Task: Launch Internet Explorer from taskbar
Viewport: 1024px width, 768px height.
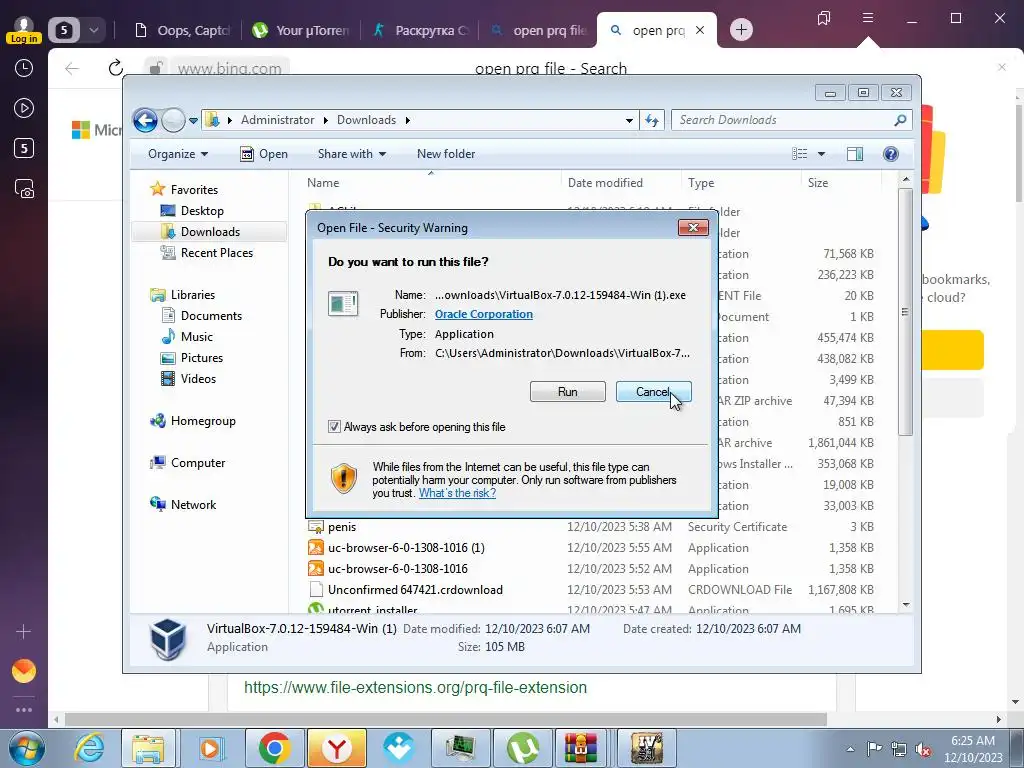Action: click(89, 748)
